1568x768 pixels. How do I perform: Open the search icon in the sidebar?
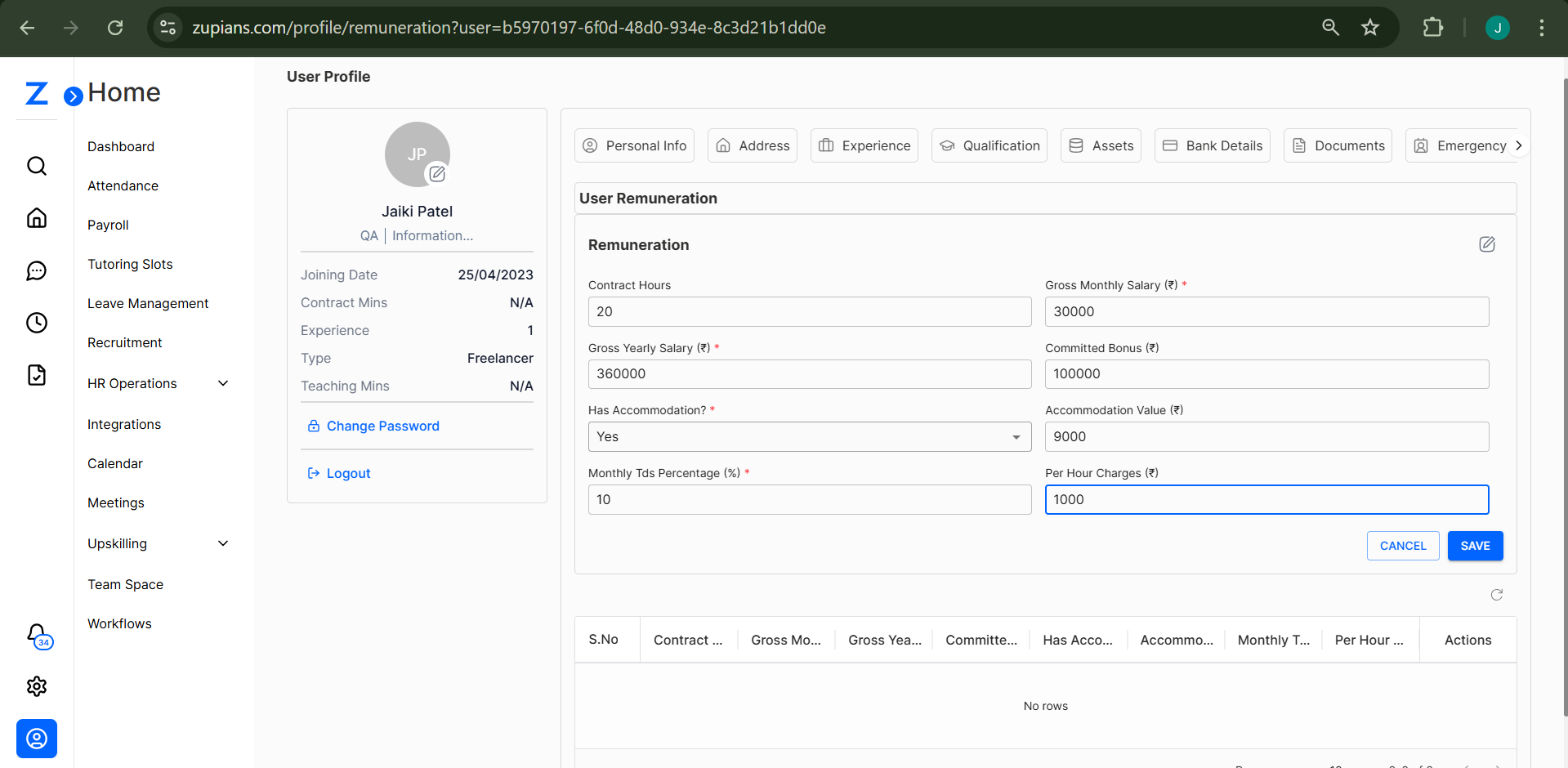click(37, 166)
